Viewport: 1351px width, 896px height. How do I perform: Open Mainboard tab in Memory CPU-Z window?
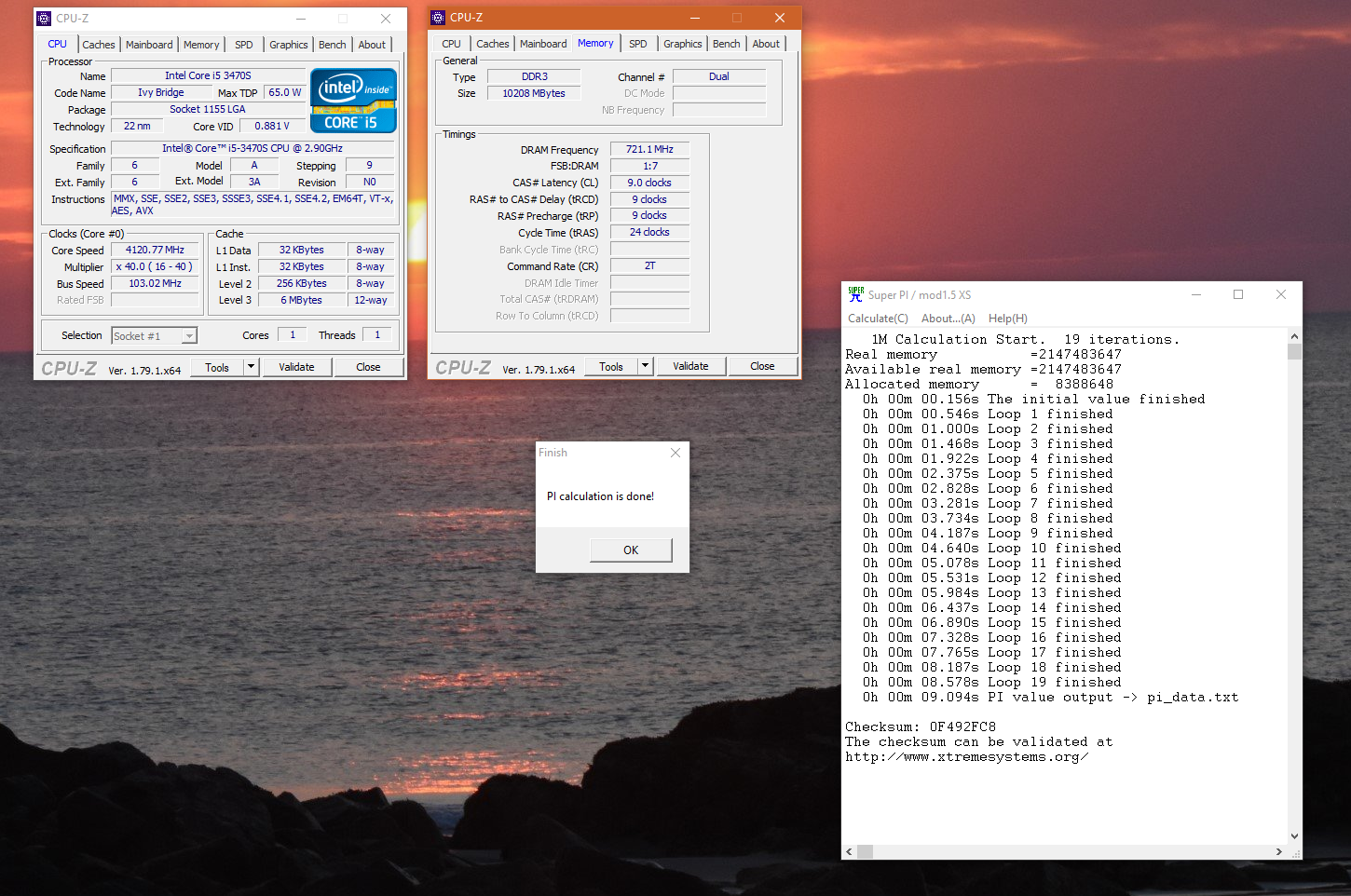[x=543, y=44]
